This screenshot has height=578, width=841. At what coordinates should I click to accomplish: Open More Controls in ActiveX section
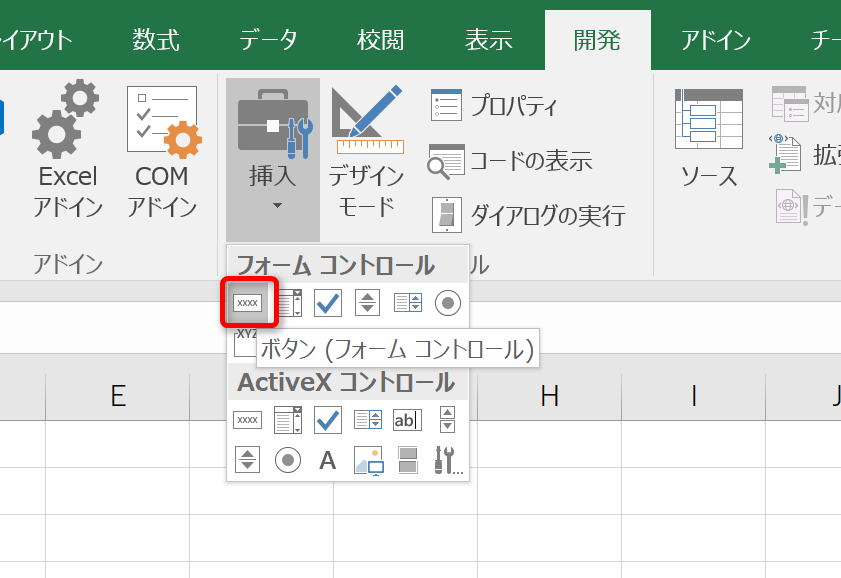click(448, 461)
